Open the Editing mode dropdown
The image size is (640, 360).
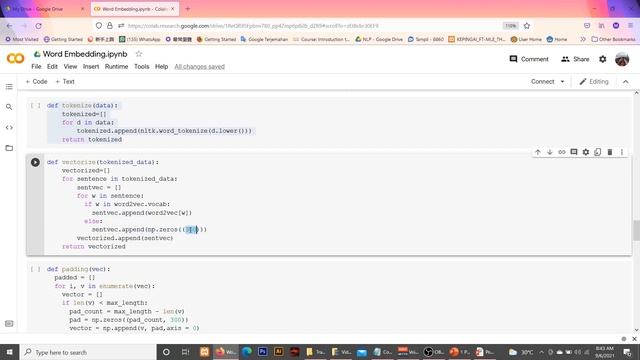pyautogui.click(x=594, y=82)
